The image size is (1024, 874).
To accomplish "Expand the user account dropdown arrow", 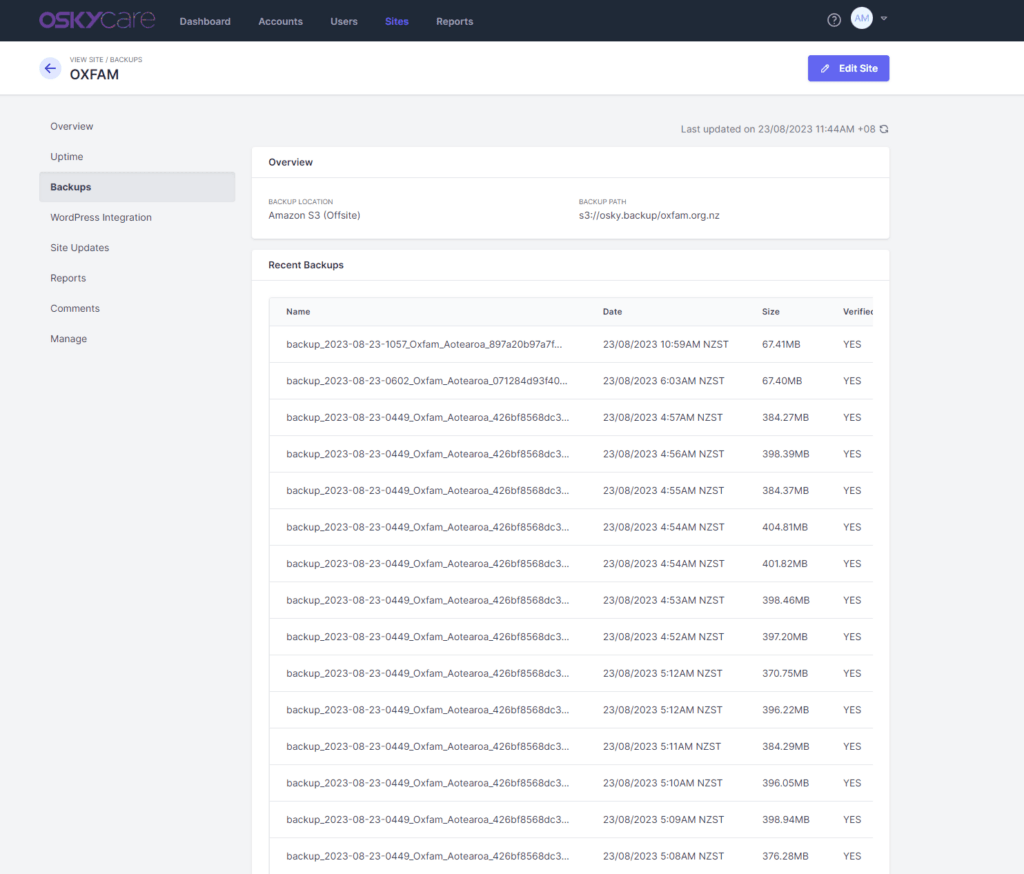I will [884, 19].
